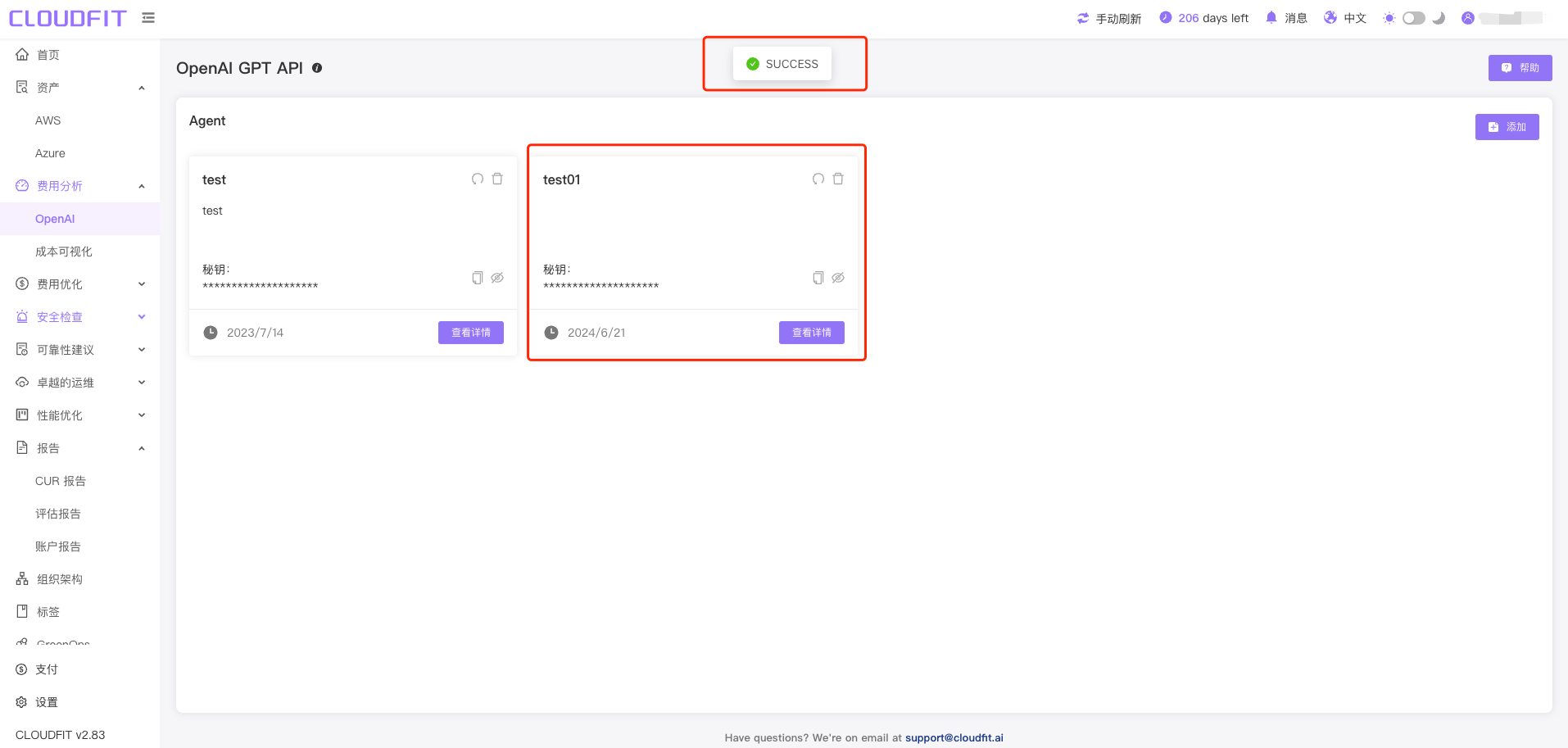
Task: Select OpenAI in sidebar
Action: click(x=79, y=219)
